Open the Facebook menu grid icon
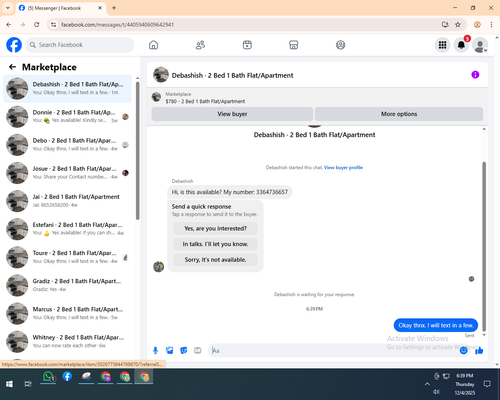Viewport: 500px width, 400px height. tap(442, 45)
